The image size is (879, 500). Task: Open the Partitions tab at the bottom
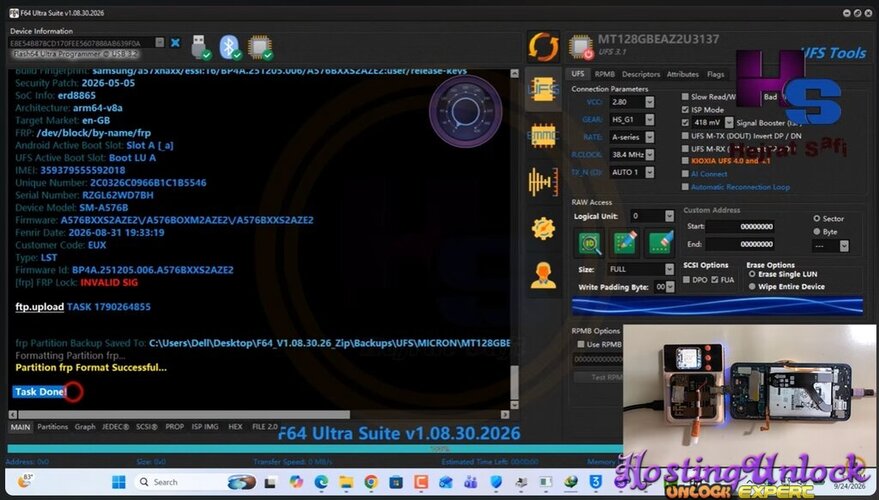coord(53,427)
